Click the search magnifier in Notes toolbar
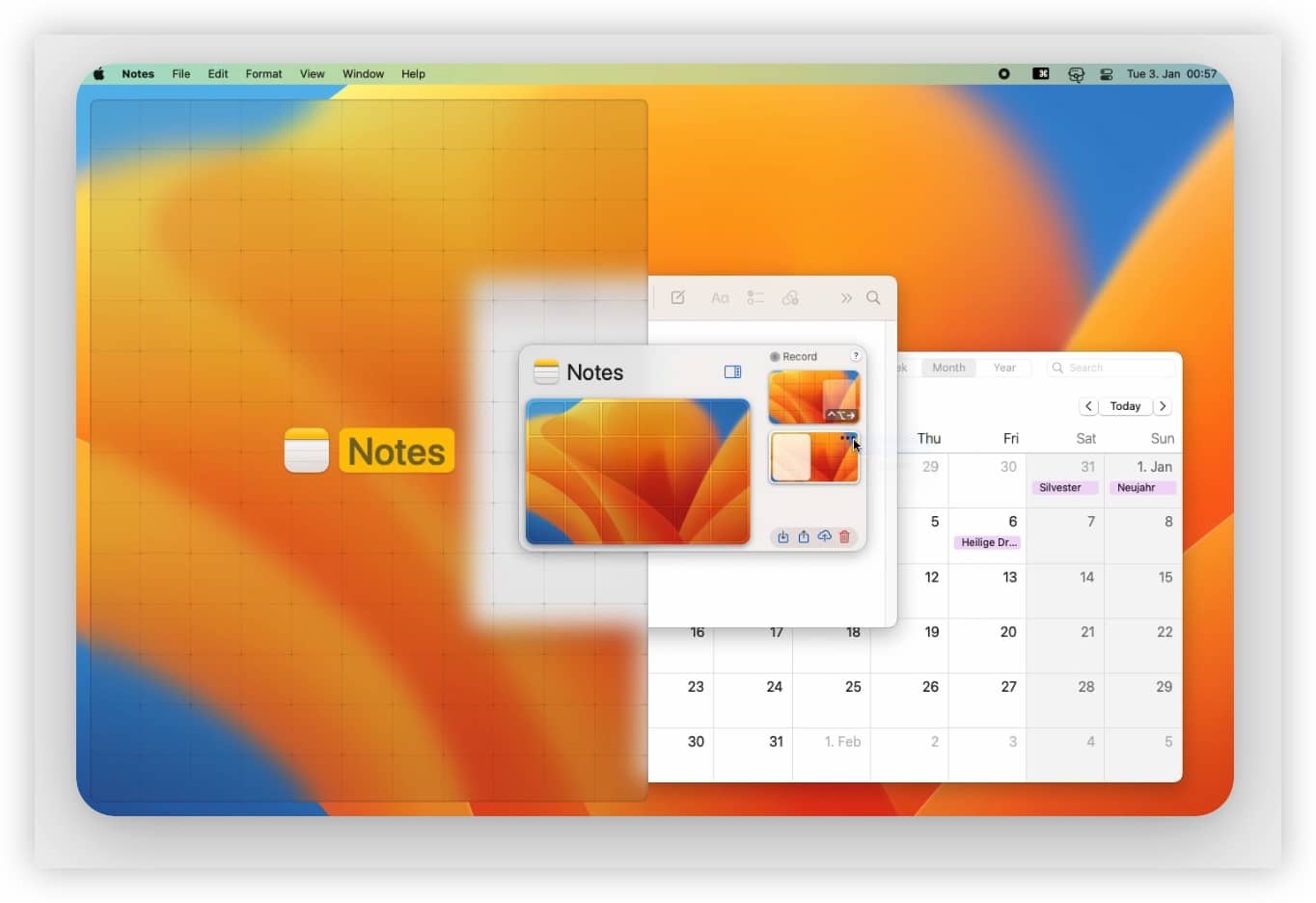The height and width of the screenshot is (903, 1316). [873, 297]
